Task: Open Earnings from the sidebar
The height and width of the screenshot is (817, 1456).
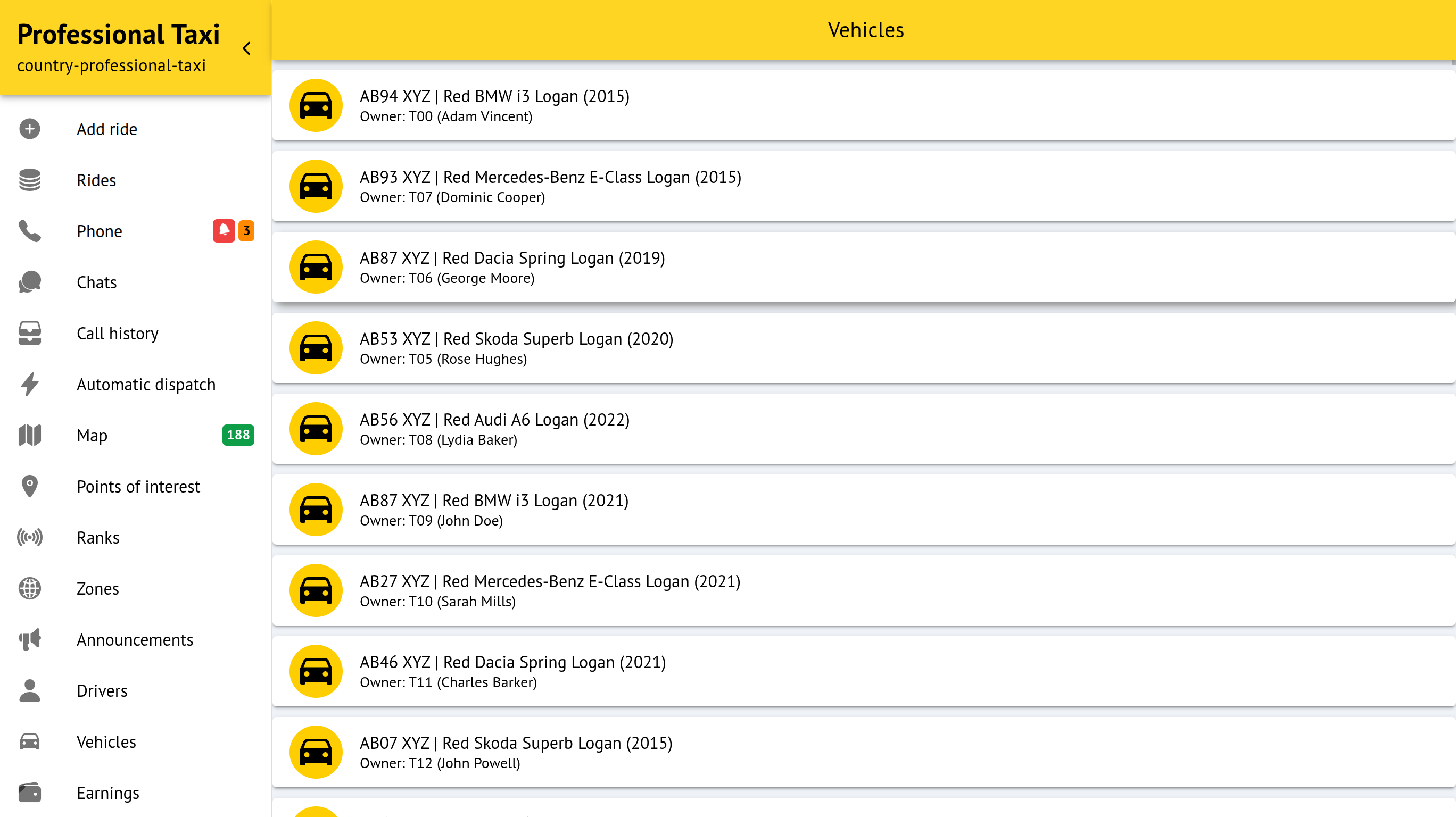Action: pyautogui.click(x=107, y=793)
